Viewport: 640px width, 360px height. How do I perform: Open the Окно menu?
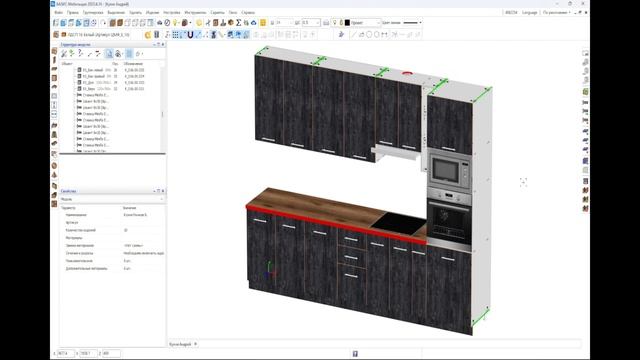pyautogui.click(x=233, y=13)
